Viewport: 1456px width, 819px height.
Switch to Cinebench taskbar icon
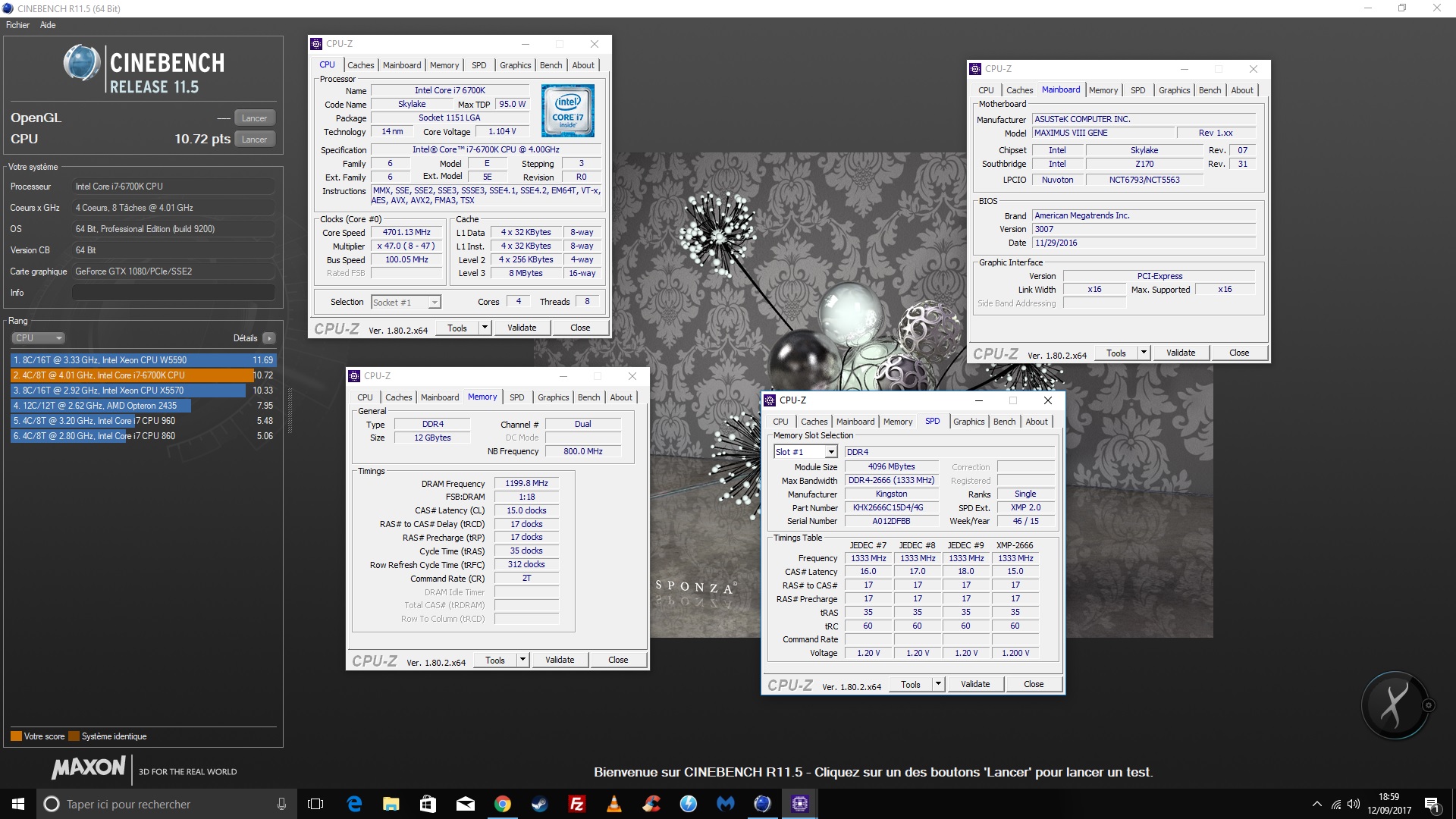click(x=762, y=804)
